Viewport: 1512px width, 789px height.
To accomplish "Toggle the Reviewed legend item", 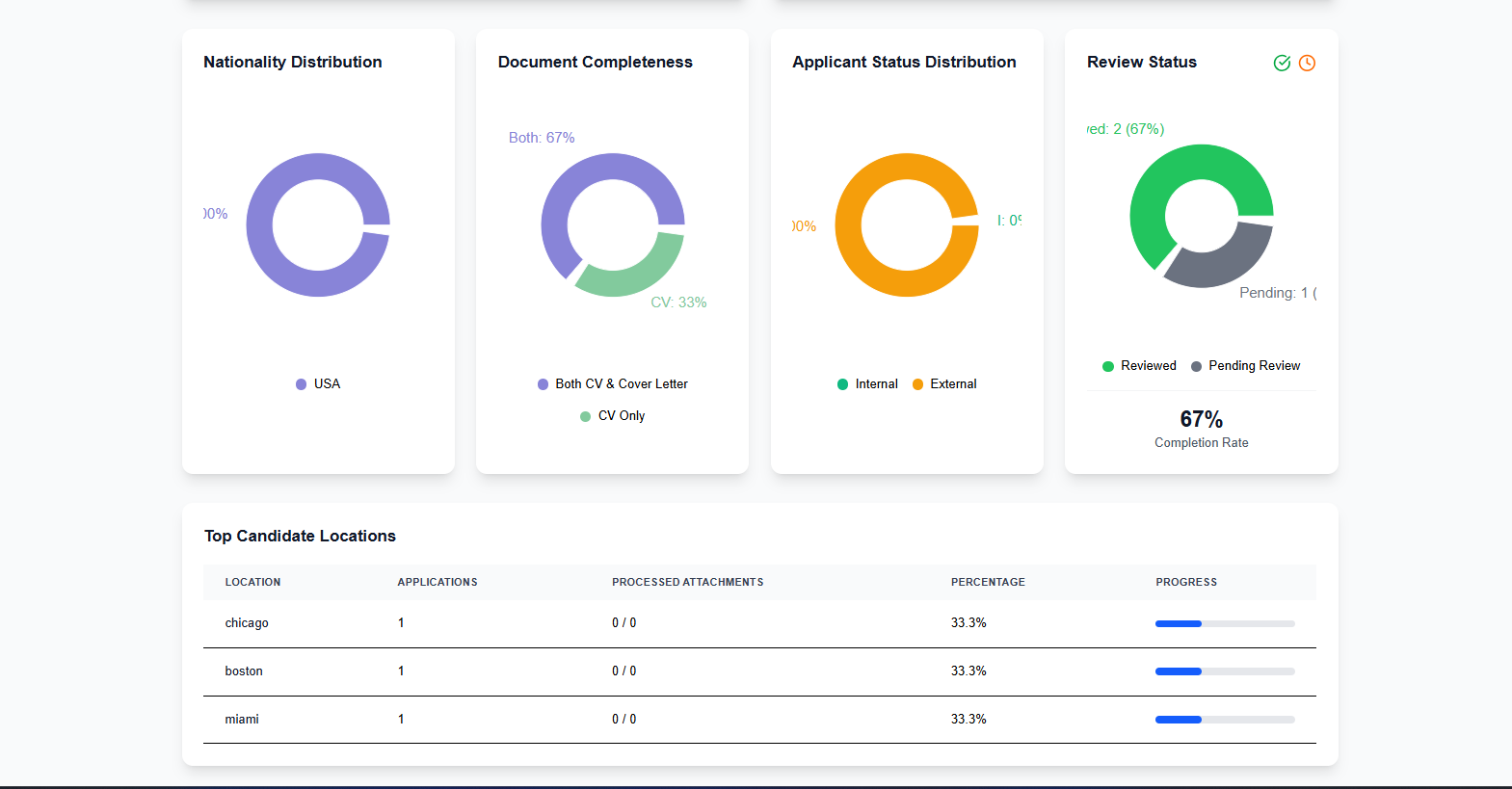I will coord(1139,366).
